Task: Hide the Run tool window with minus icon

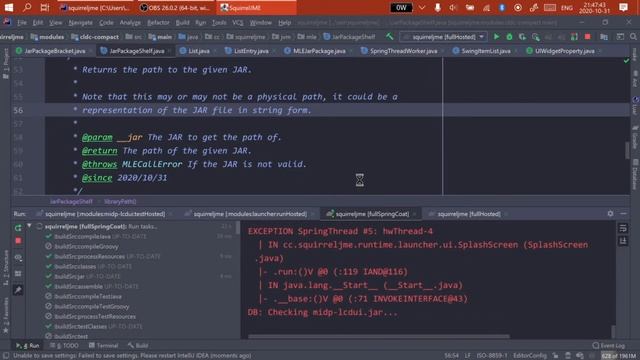Action: point(623,213)
